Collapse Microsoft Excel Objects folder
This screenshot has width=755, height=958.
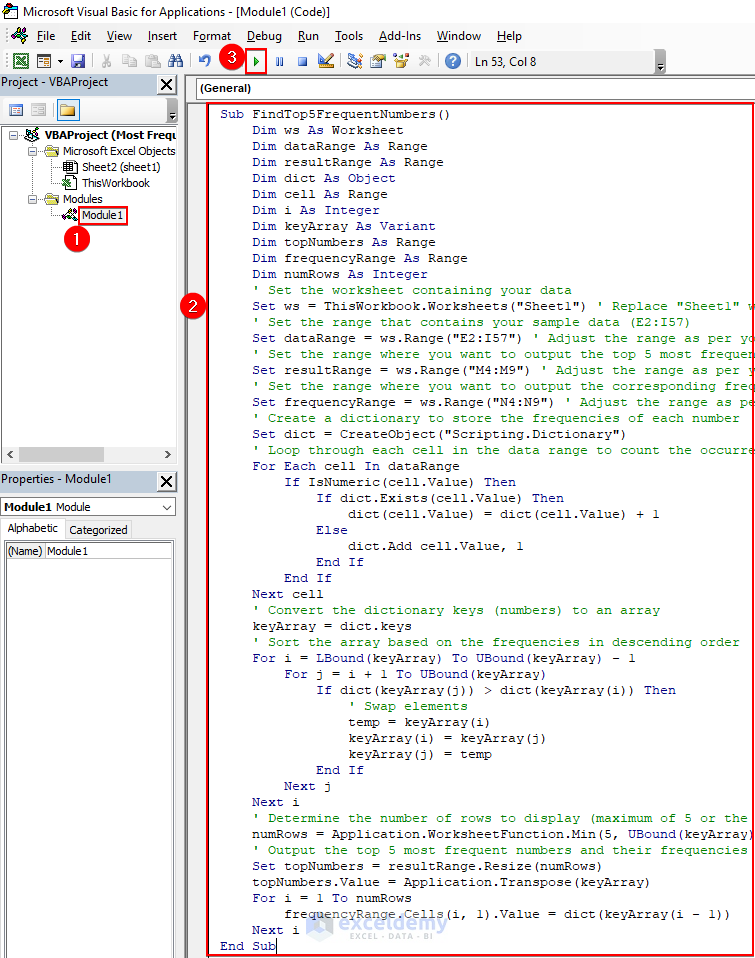click(x=32, y=151)
